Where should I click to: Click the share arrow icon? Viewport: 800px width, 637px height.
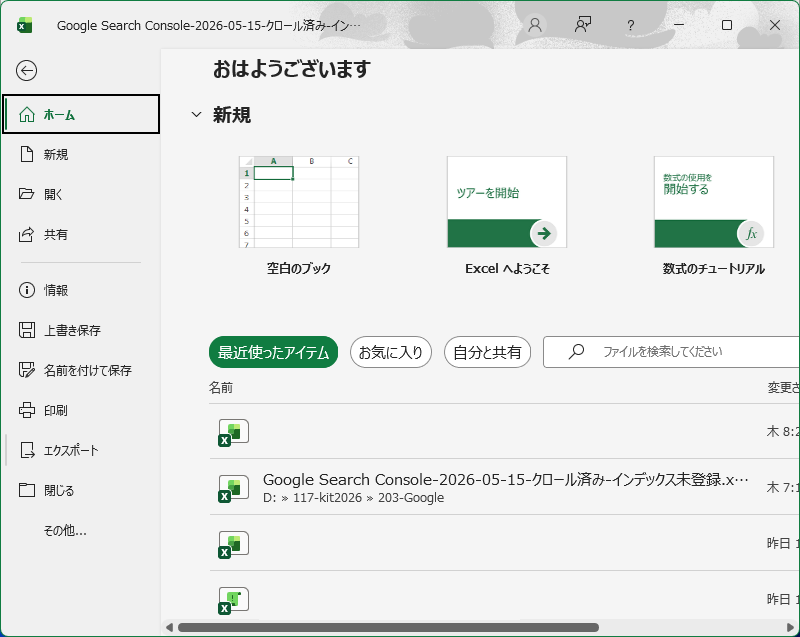pos(27,234)
